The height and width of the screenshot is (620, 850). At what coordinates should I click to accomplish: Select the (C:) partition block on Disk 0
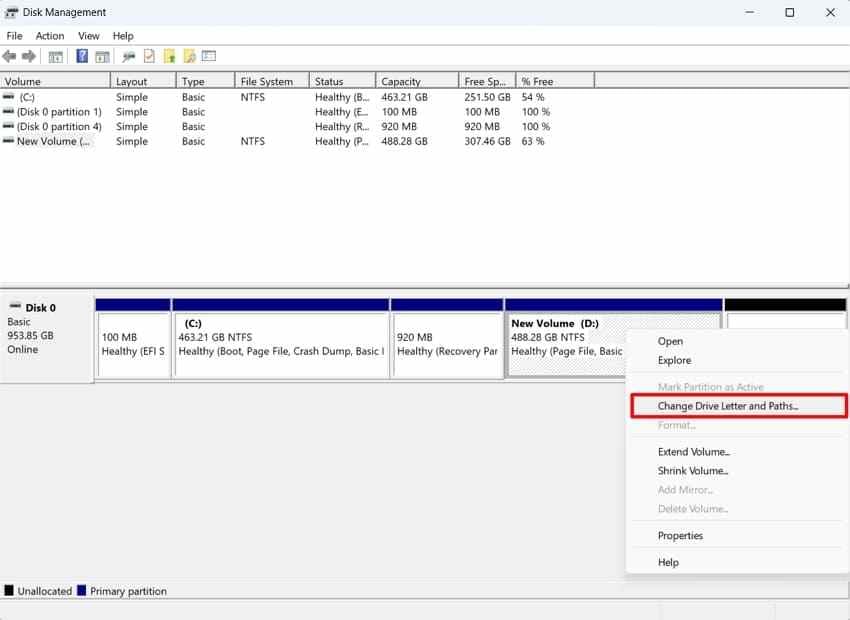(x=281, y=338)
